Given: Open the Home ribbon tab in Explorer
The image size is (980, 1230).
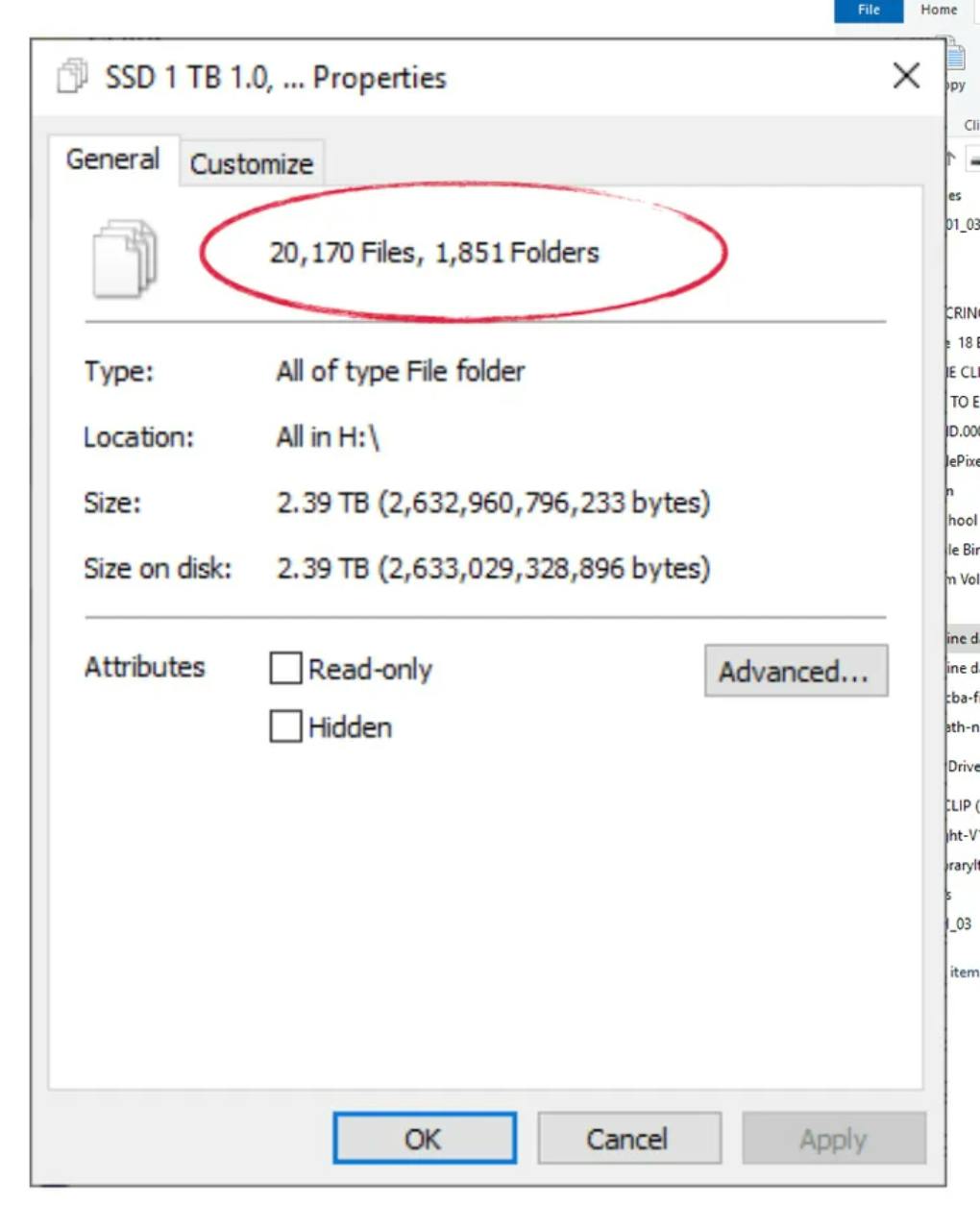Looking at the screenshot, I should (x=939, y=11).
